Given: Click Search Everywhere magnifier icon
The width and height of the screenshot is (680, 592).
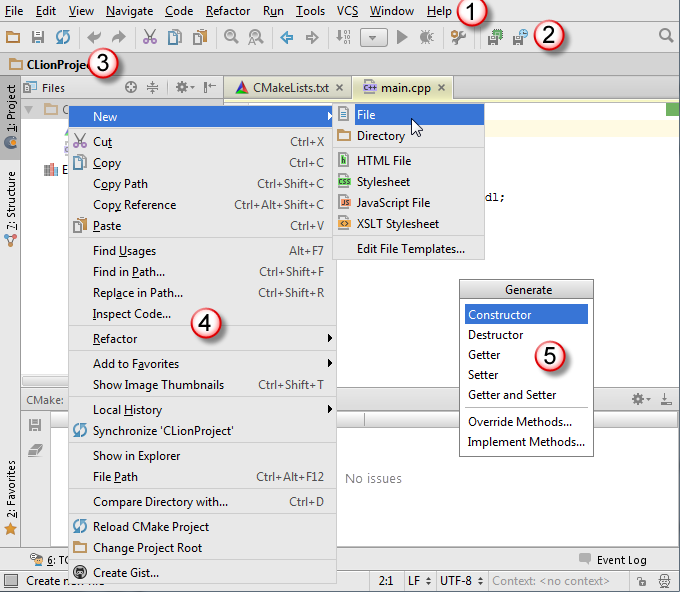Looking at the screenshot, I should click(666, 36).
